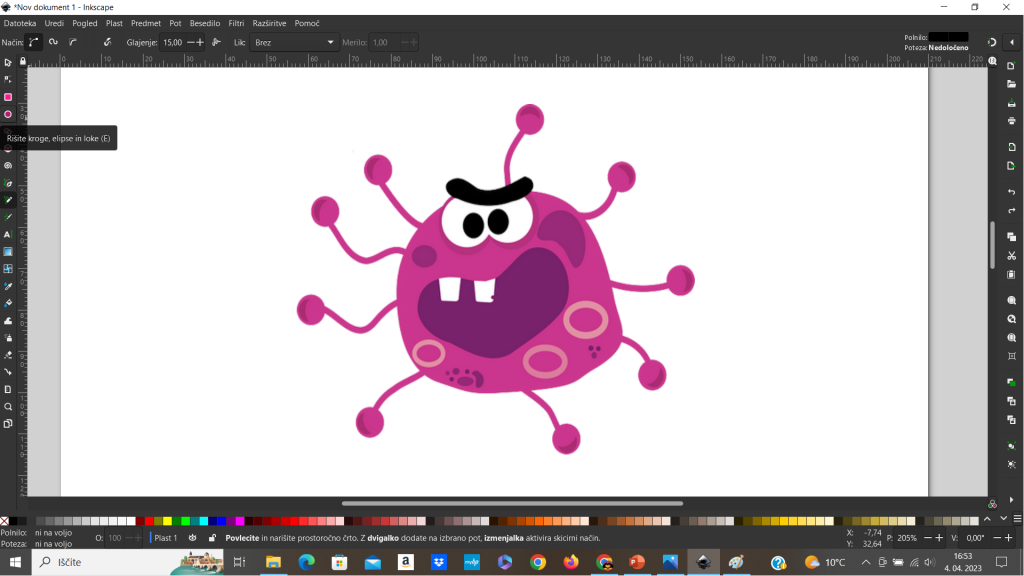Viewport: 1024px width, 576px height.
Task: Increase Glajenje smoothing with plus
Action: click(x=200, y=42)
